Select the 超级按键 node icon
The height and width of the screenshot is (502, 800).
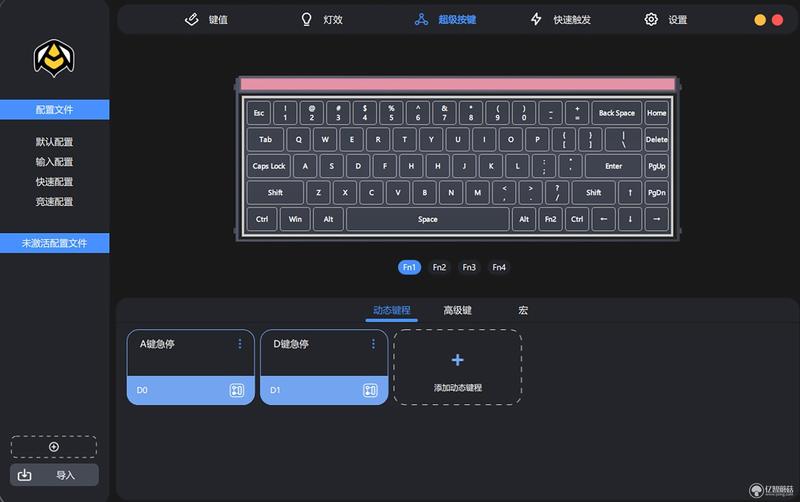(421, 19)
